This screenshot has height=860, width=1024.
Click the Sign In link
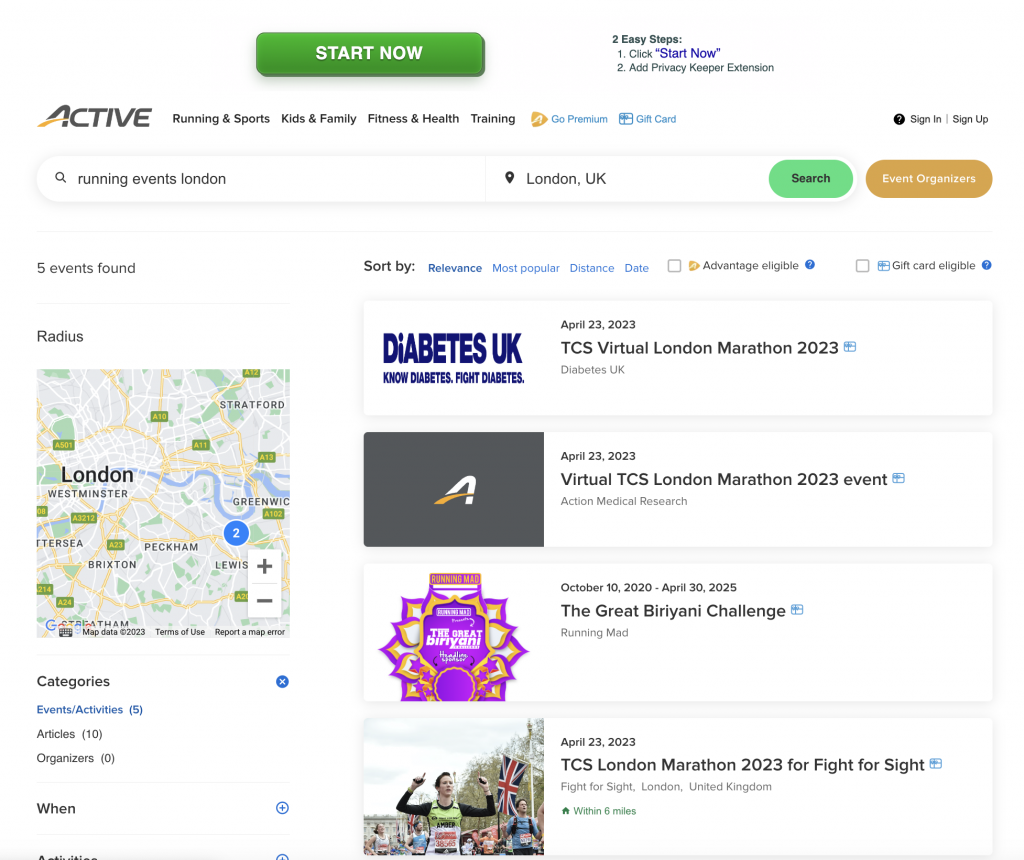(x=925, y=119)
